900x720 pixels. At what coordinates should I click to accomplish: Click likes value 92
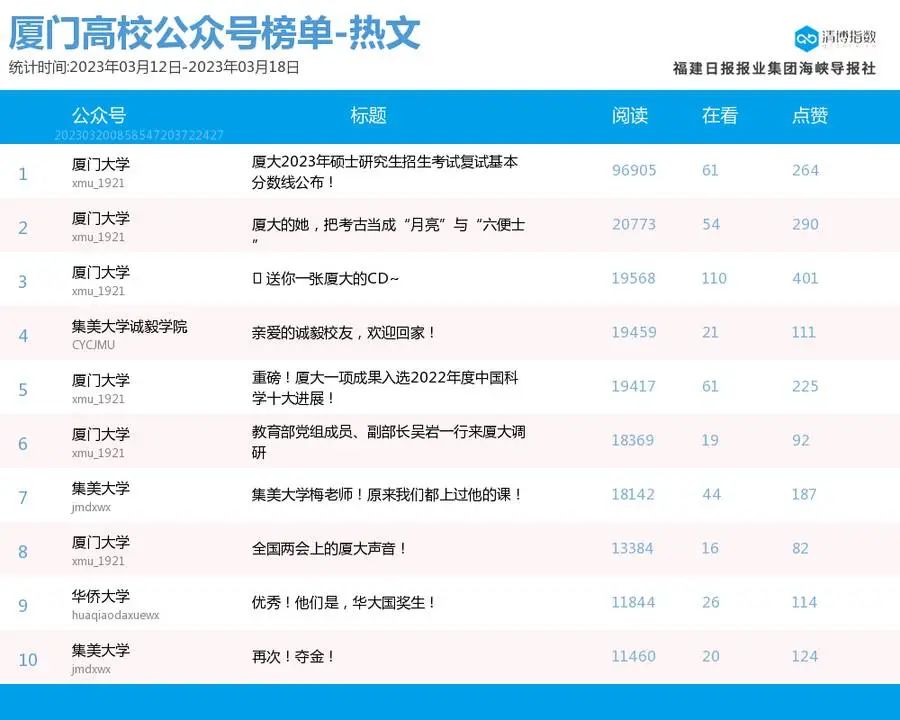click(x=801, y=440)
